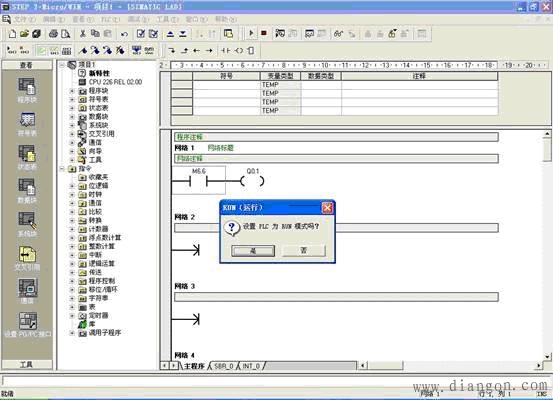553x400 pixels.
Task: Expand the 数据块 tree node
Action: (72, 117)
